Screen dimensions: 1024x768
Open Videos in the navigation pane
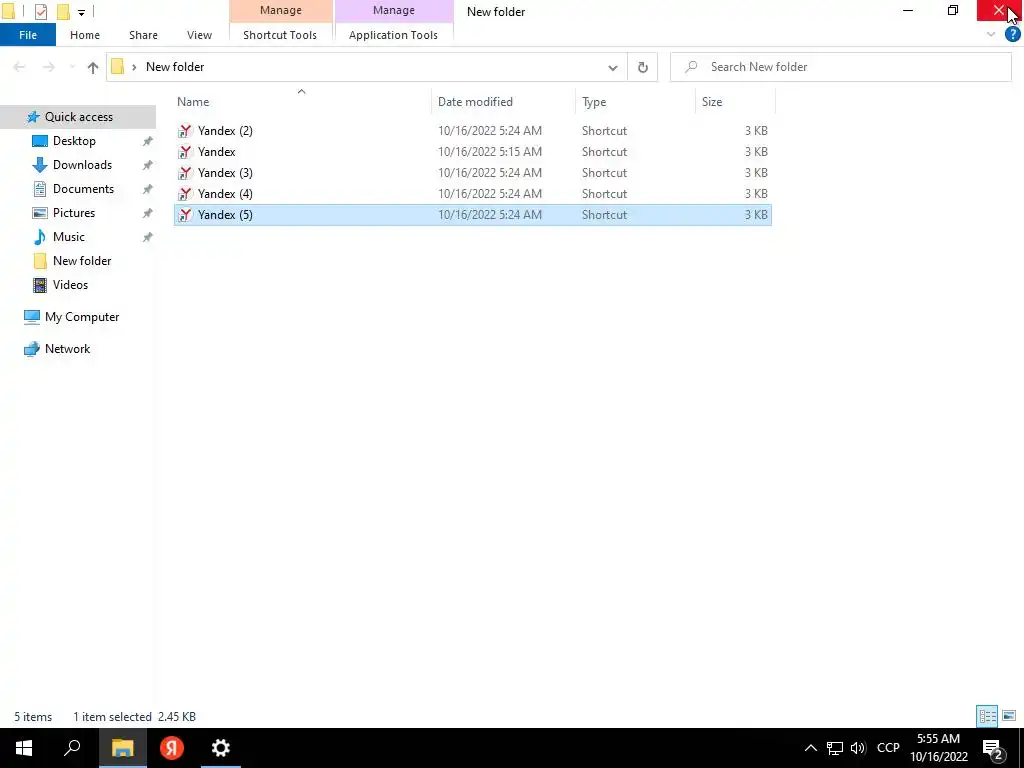click(x=70, y=285)
